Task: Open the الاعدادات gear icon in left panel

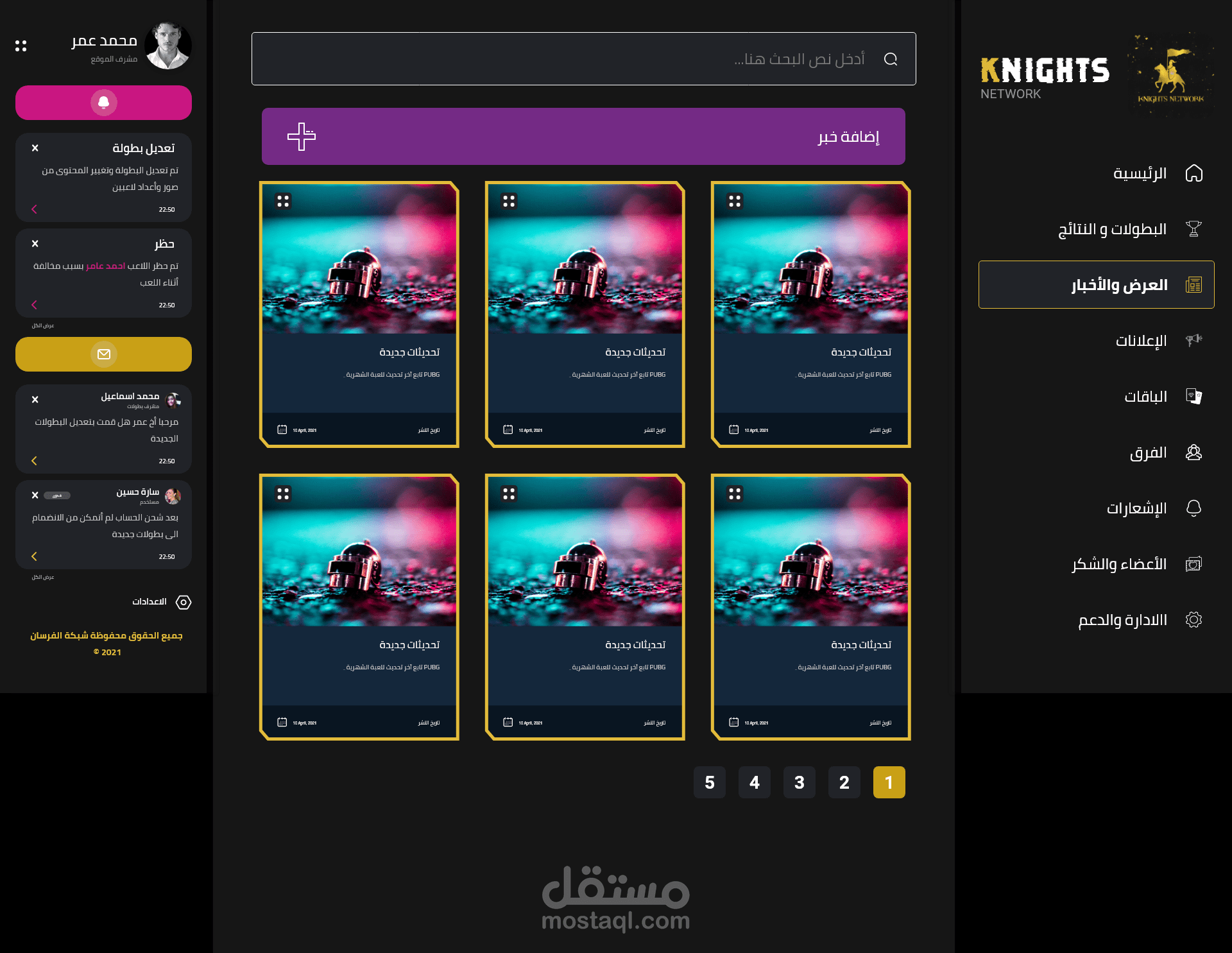Action: [184, 602]
